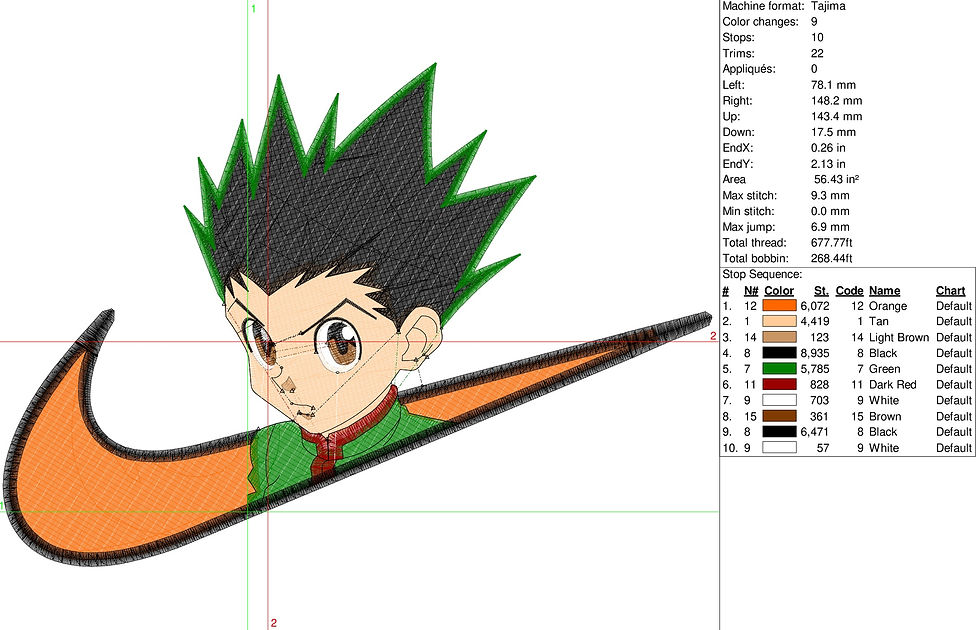
Task: Click the Default chart entry for Dark Red
Action: (x=954, y=384)
